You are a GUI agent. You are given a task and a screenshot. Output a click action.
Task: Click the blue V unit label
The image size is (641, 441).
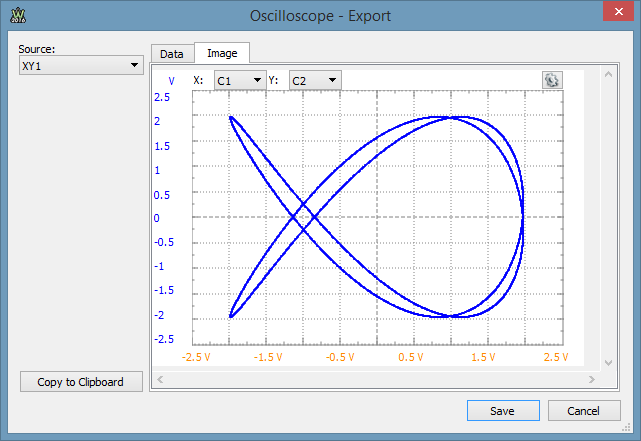171,81
